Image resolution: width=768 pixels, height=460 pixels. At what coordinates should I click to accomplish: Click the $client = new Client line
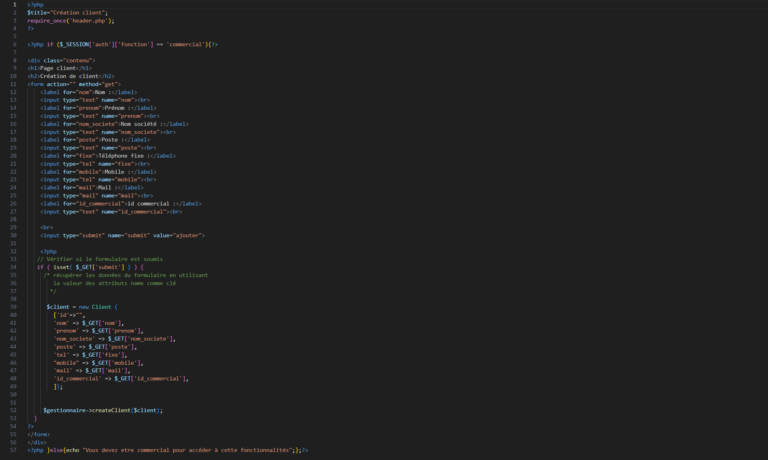pos(82,307)
